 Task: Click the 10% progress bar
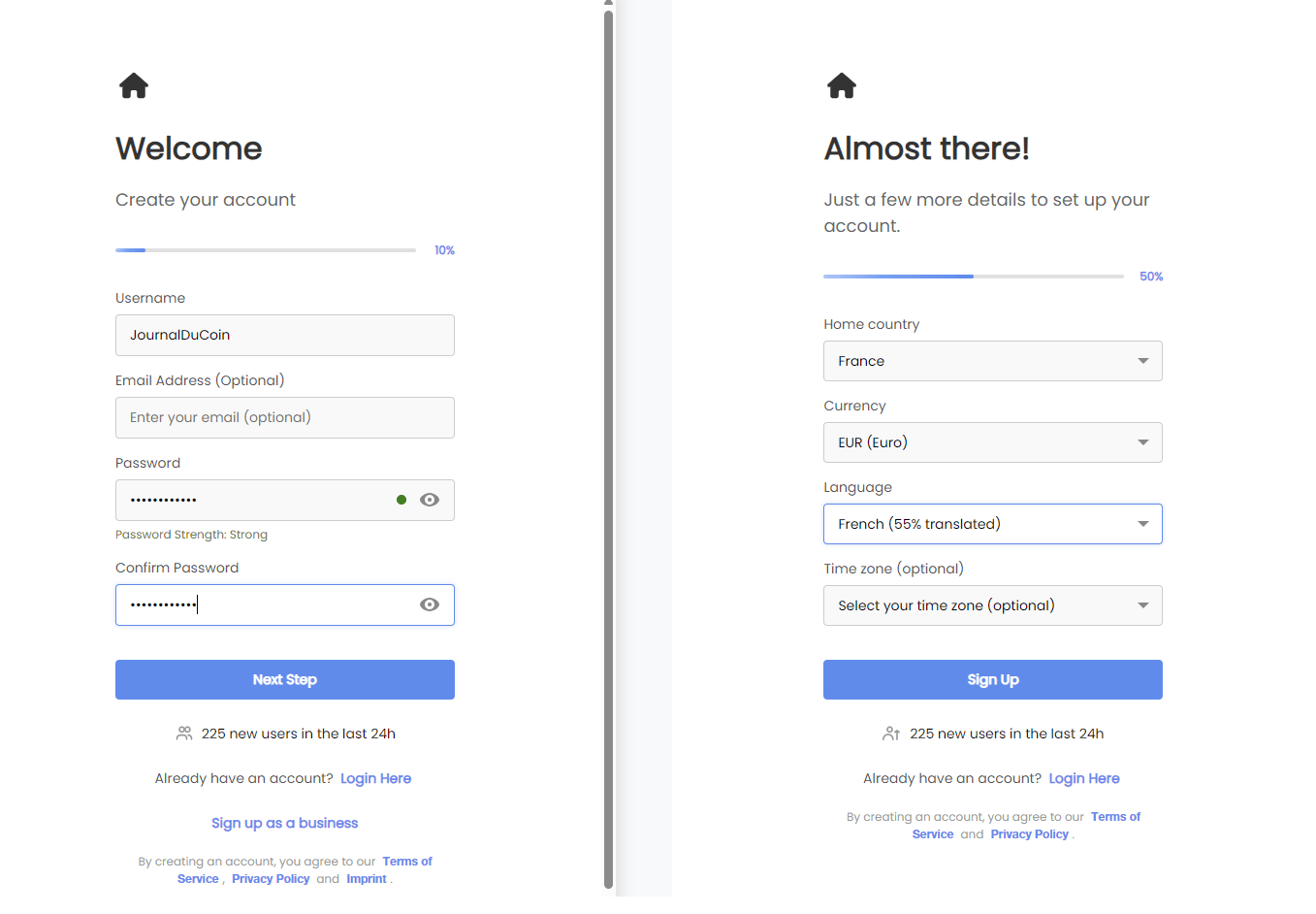coord(265,249)
